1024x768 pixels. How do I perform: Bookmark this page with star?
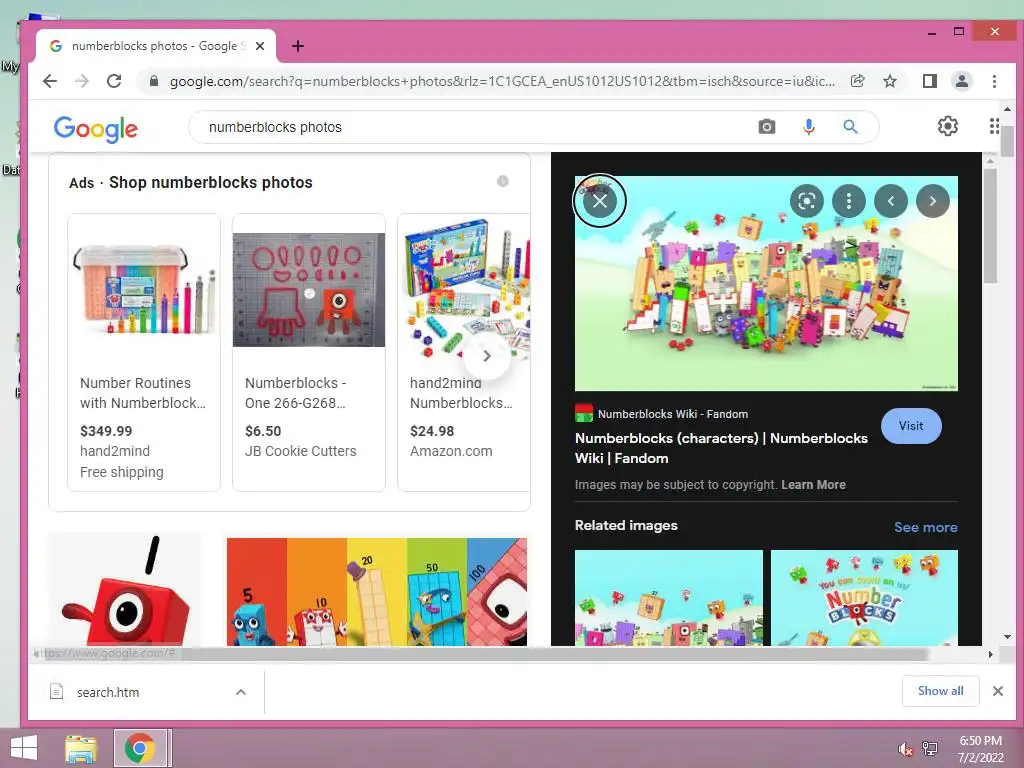coord(889,81)
